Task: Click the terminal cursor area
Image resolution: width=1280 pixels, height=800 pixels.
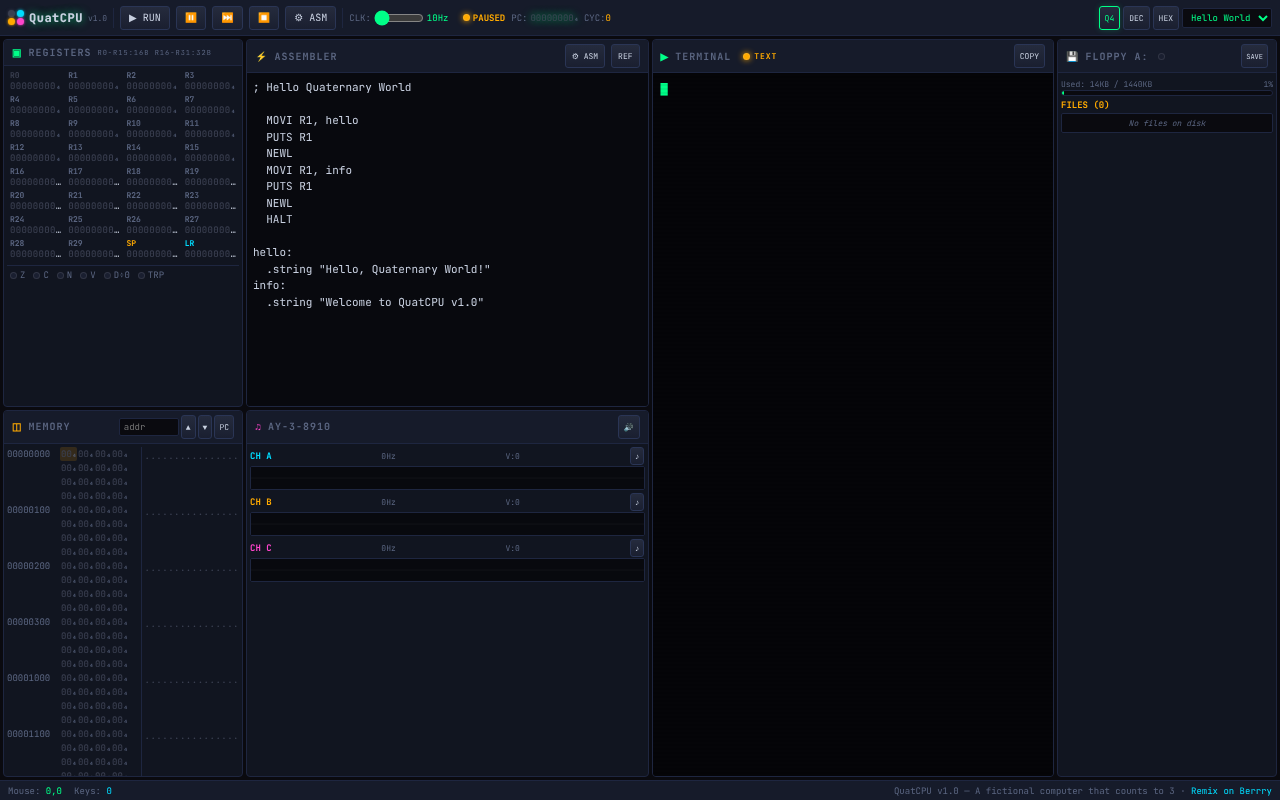Action: click(x=664, y=89)
